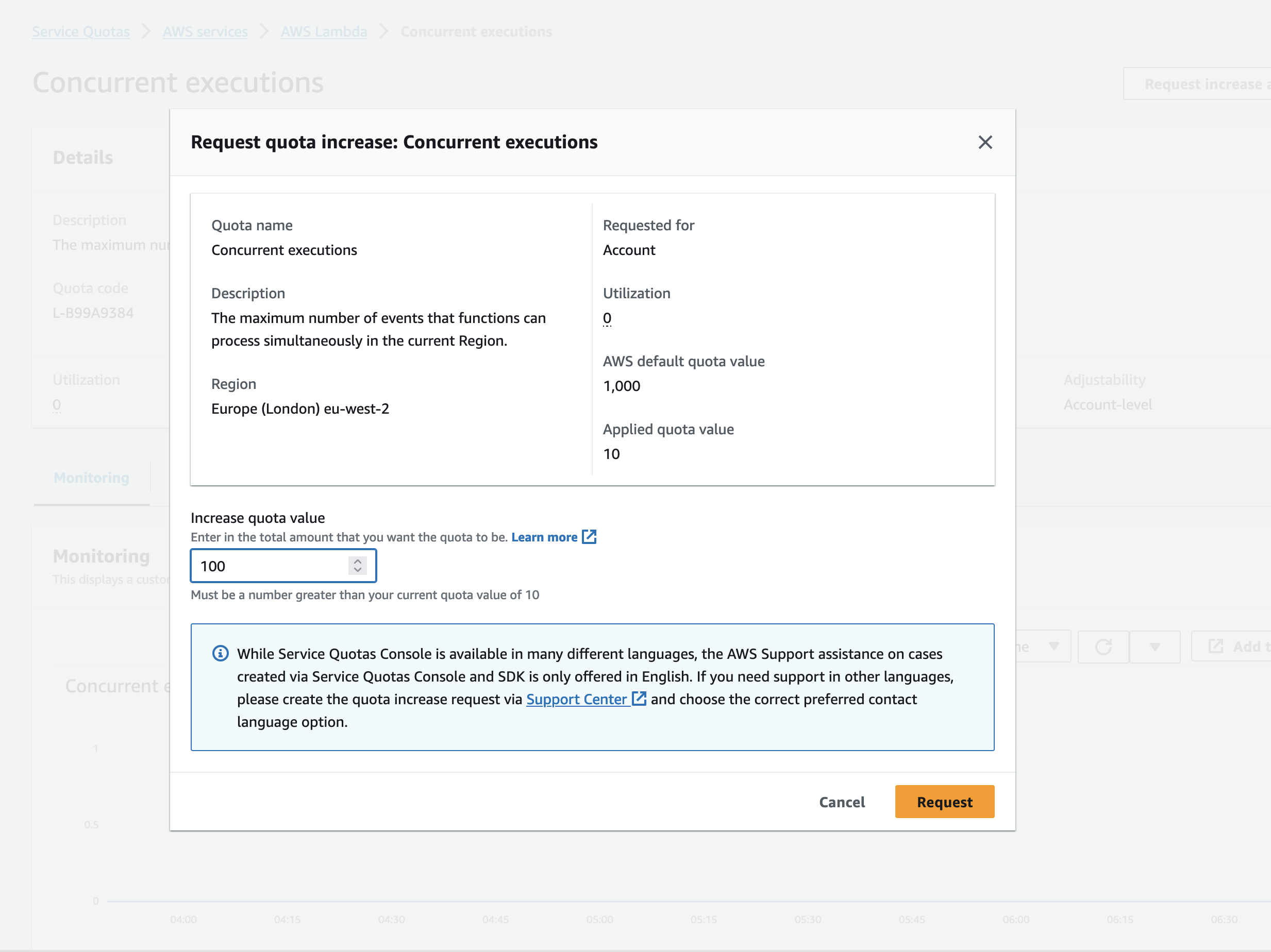Click the refresh icon in monitoring toolbar
1271x952 pixels.
tap(1102, 647)
